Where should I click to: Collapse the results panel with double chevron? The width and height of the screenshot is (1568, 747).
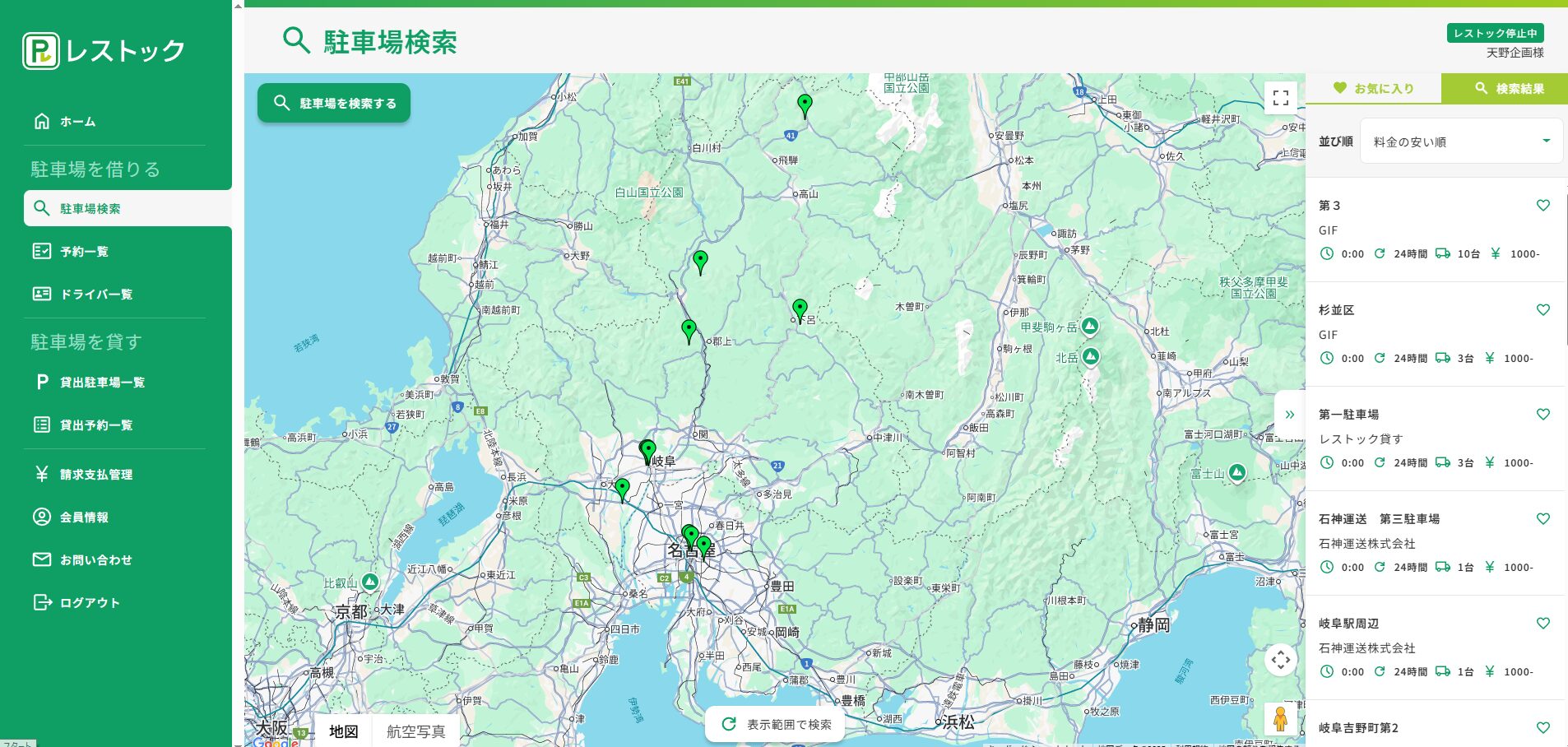[x=1289, y=415]
